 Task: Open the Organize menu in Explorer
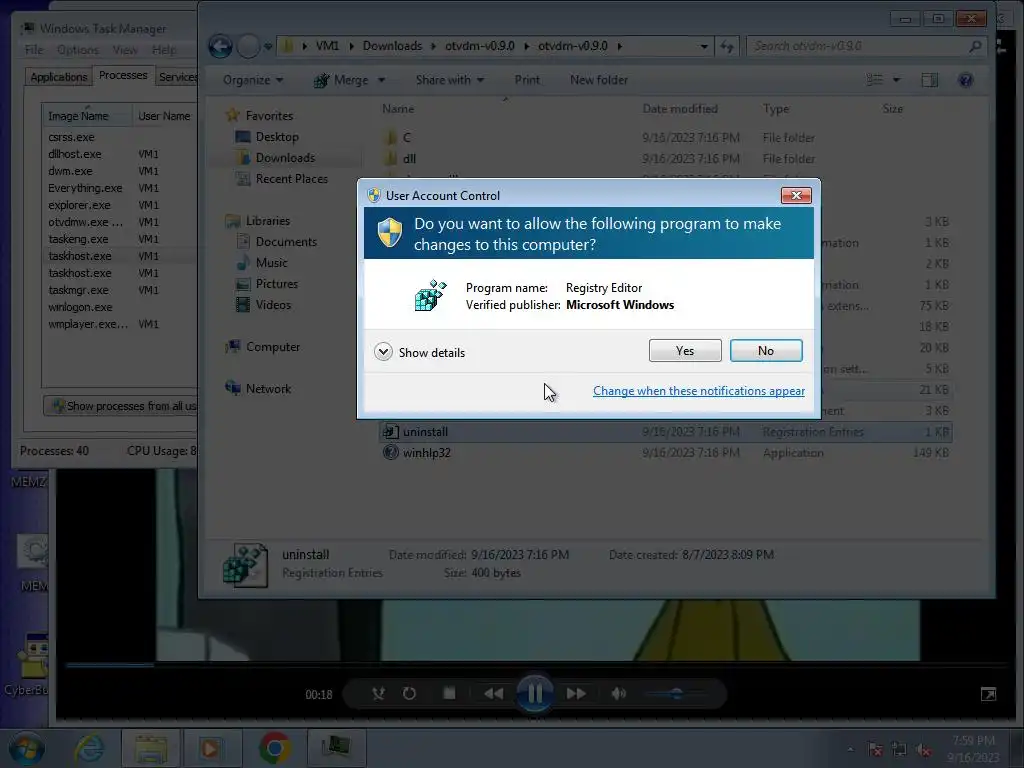pyautogui.click(x=253, y=80)
